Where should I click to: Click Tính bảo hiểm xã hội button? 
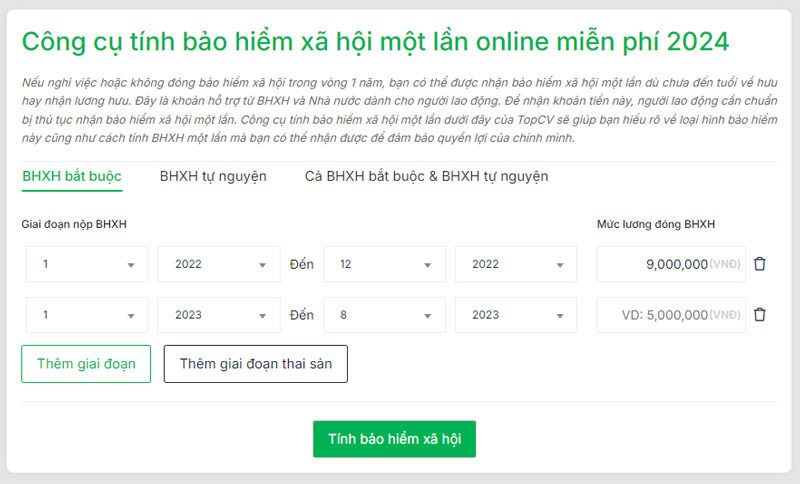(x=394, y=439)
